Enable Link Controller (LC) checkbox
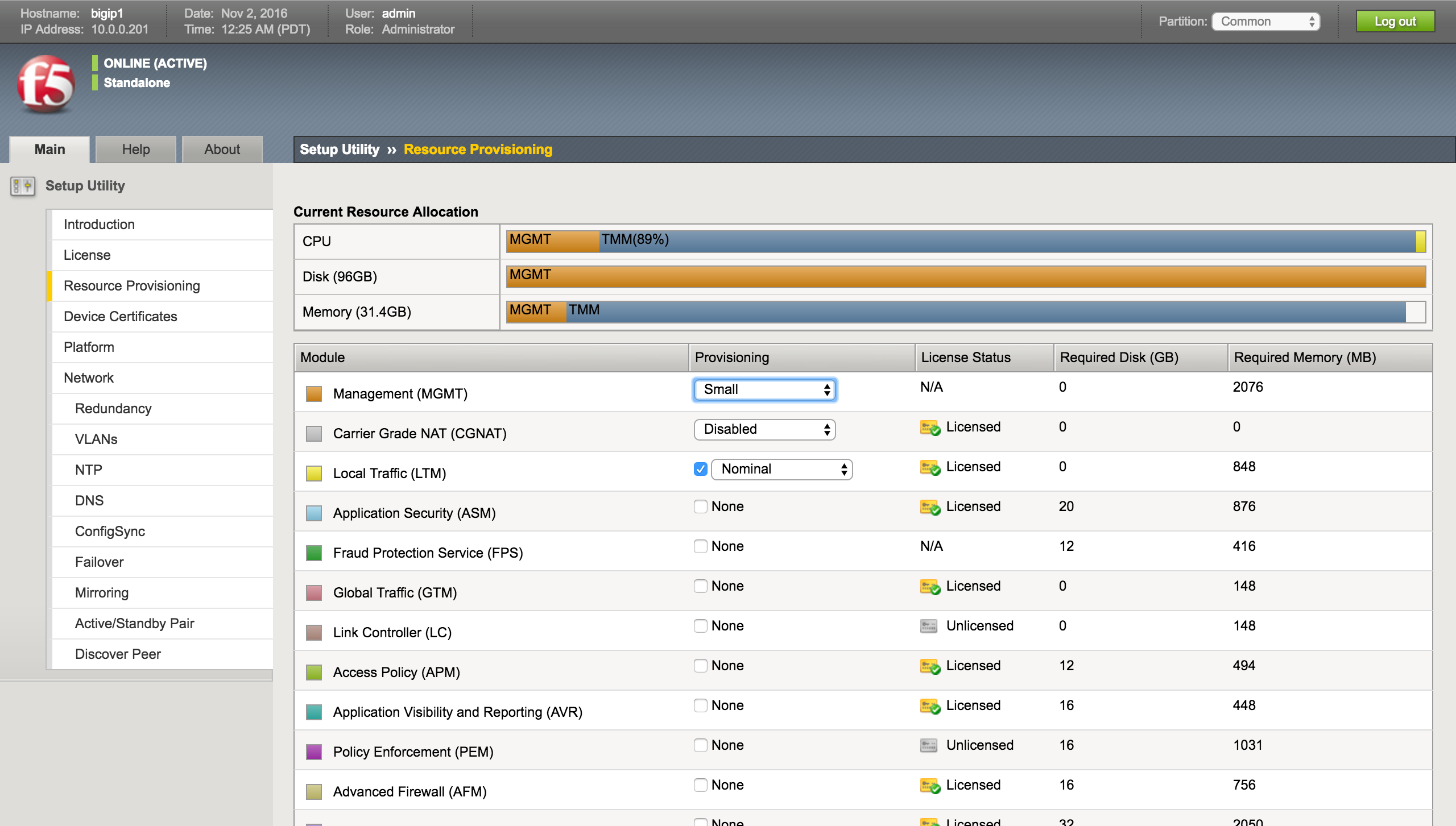The image size is (1456, 826). click(x=701, y=626)
